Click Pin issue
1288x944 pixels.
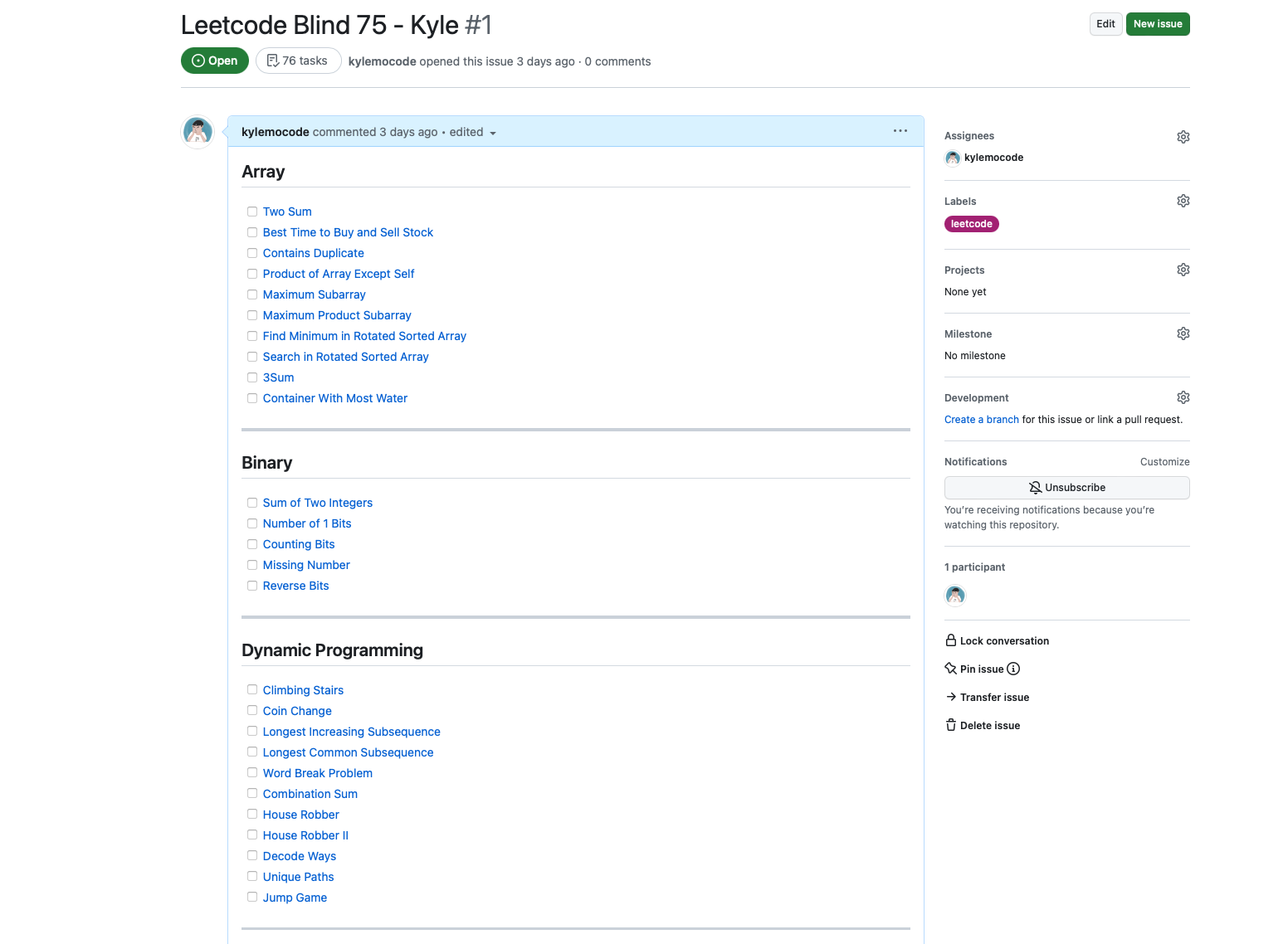click(974, 669)
